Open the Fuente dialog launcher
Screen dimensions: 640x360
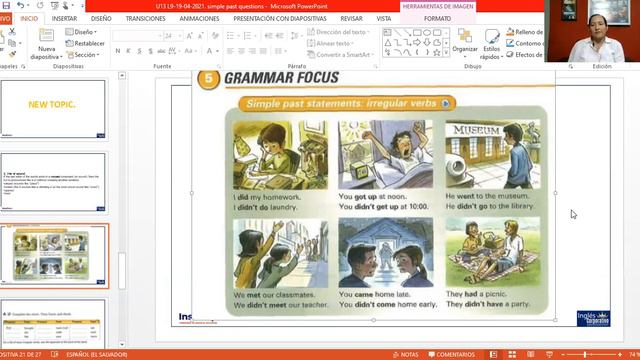tap(219, 66)
